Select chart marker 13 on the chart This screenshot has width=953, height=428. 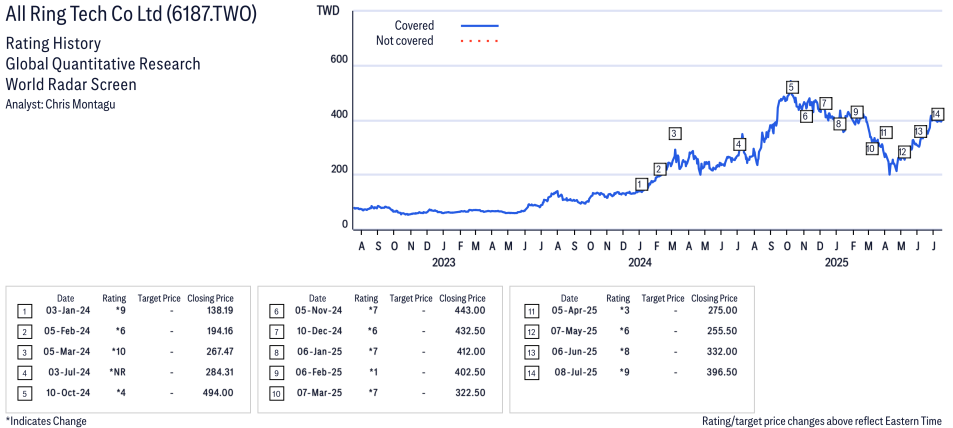tap(919, 132)
